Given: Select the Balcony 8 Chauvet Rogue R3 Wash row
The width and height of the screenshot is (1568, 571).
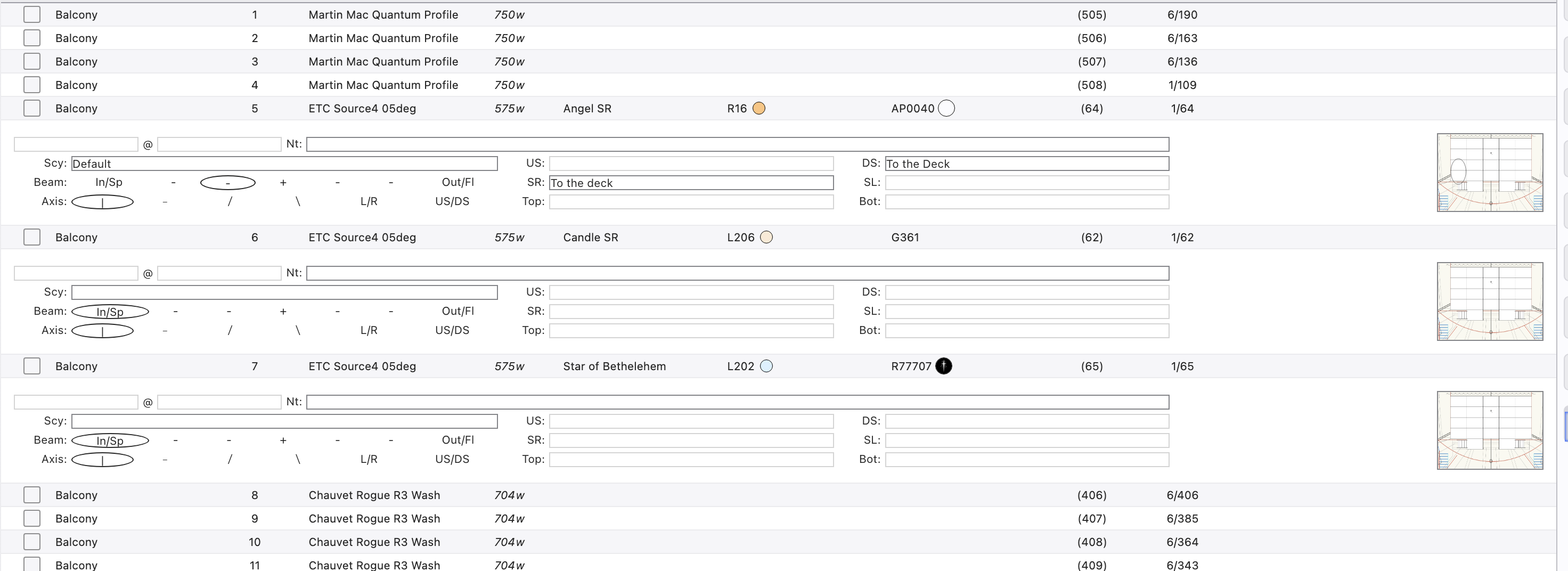Looking at the screenshot, I should 374,495.
